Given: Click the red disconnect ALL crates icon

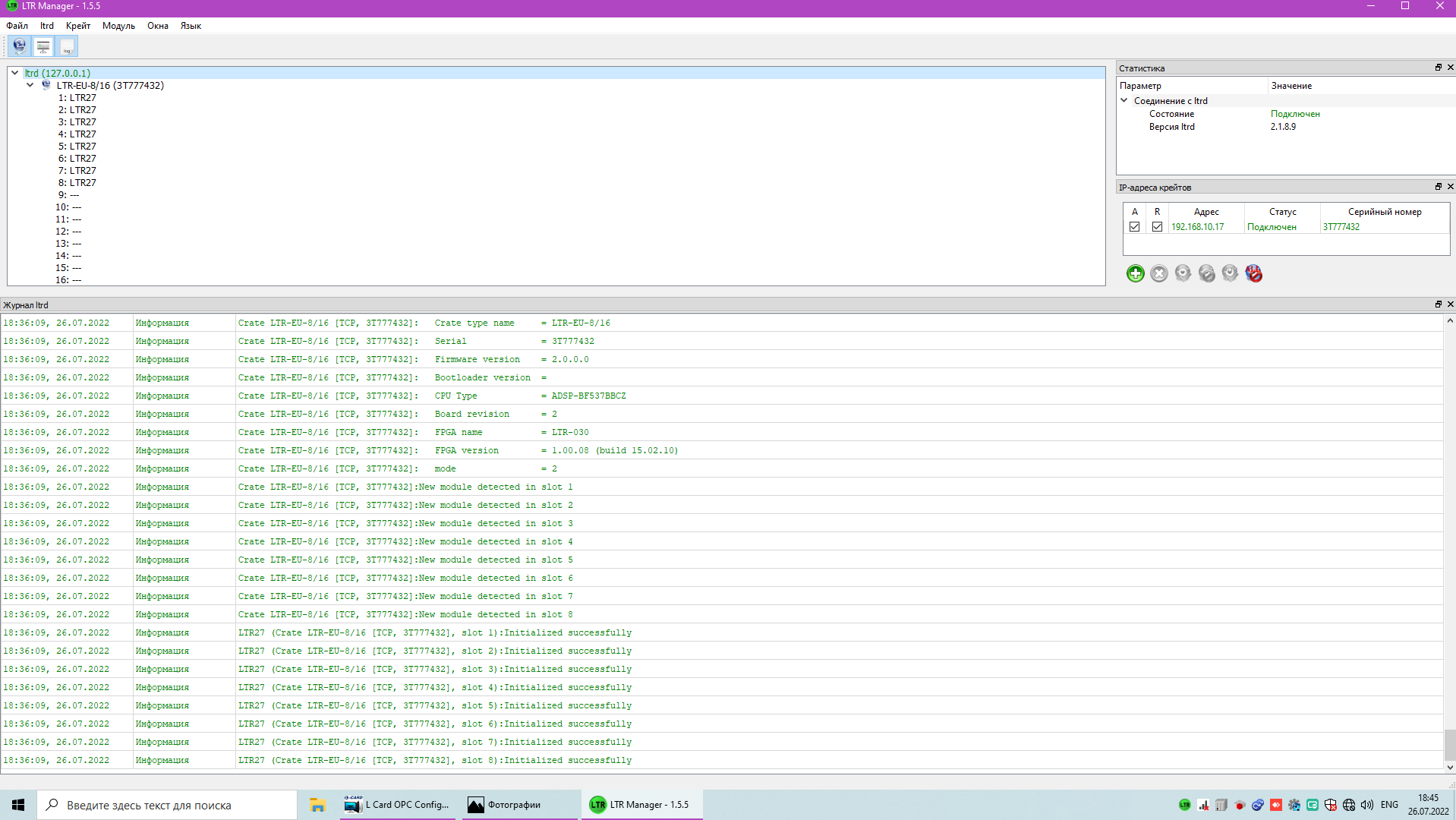Looking at the screenshot, I should (x=1254, y=273).
